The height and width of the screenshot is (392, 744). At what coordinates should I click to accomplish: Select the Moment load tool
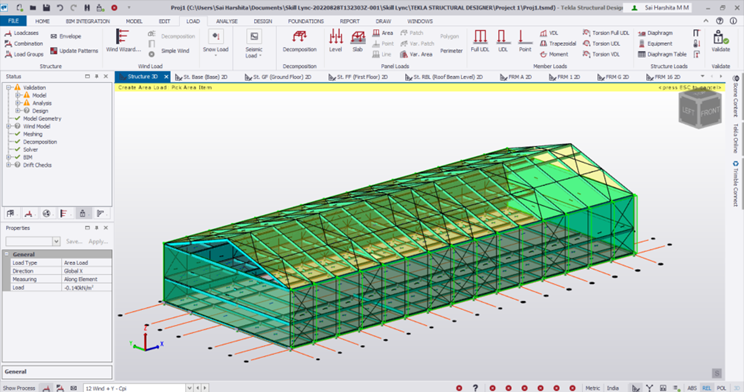[554, 54]
